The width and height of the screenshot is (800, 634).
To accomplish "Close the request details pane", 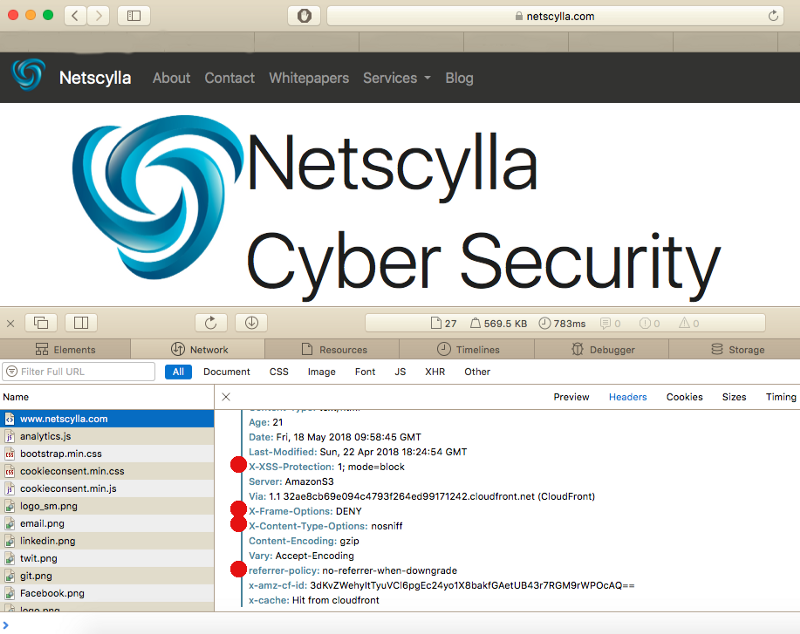I will pos(226,397).
